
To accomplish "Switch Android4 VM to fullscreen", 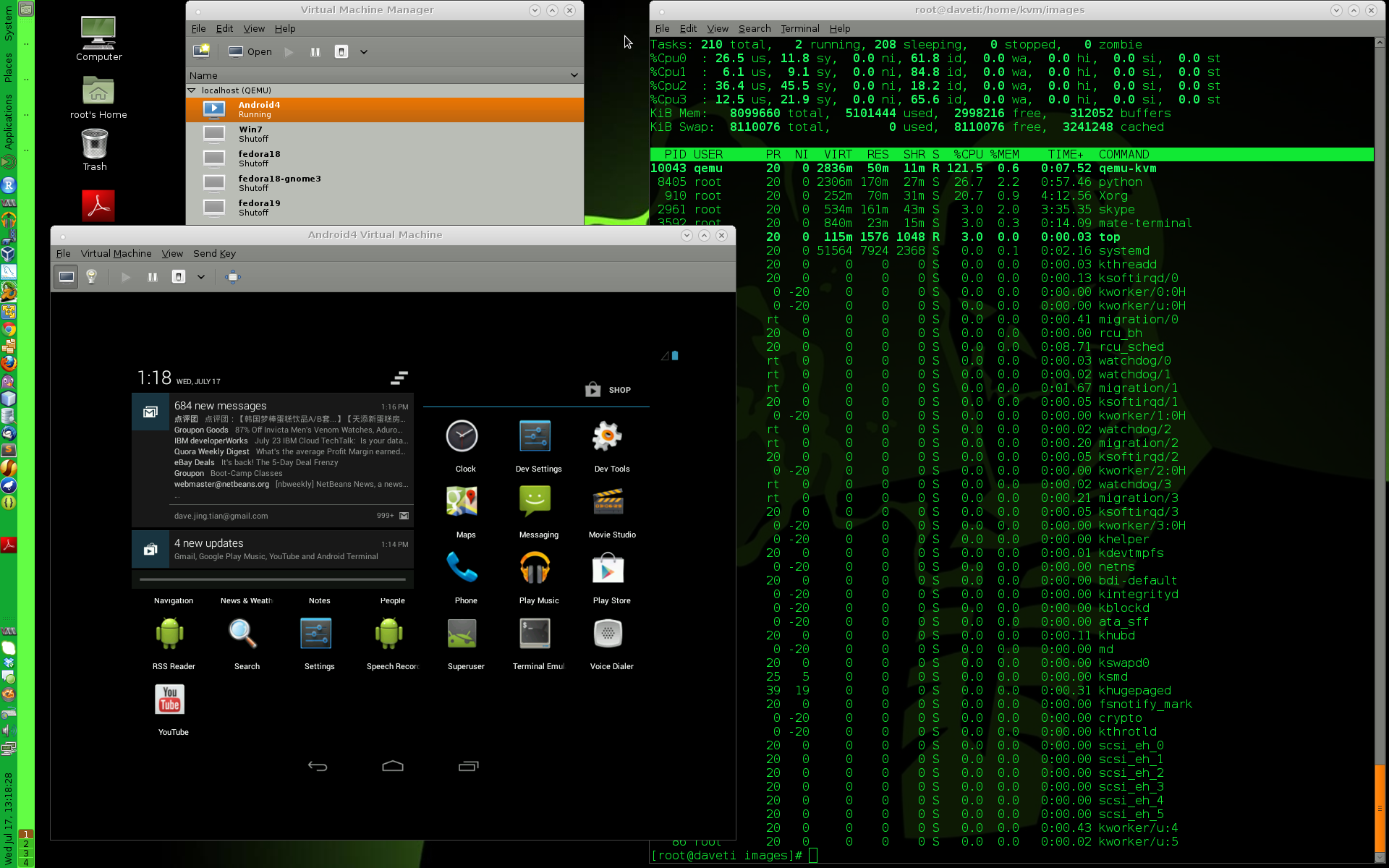I will (x=233, y=277).
